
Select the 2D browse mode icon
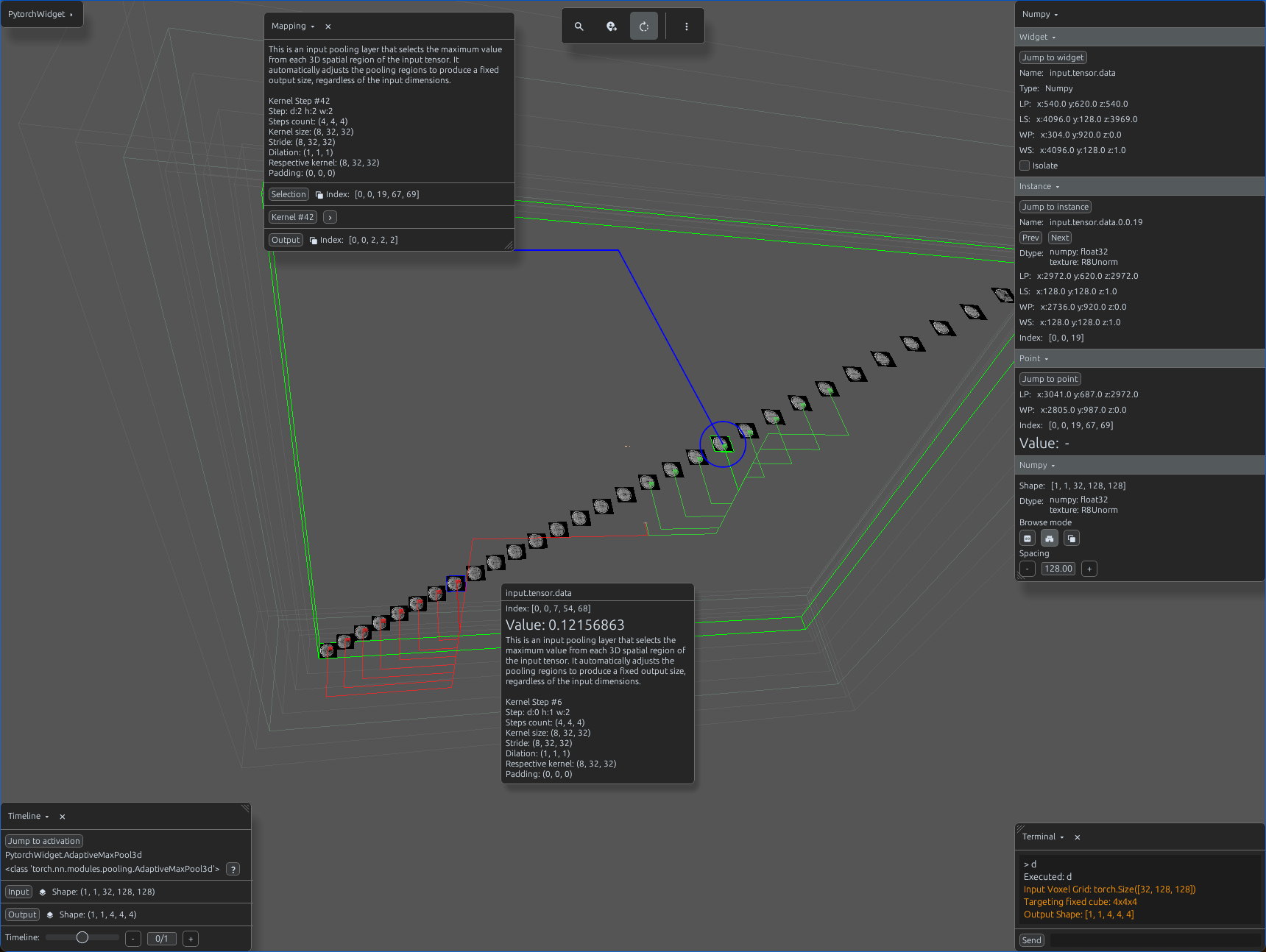pyautogui.click(x=1028, y=539)
